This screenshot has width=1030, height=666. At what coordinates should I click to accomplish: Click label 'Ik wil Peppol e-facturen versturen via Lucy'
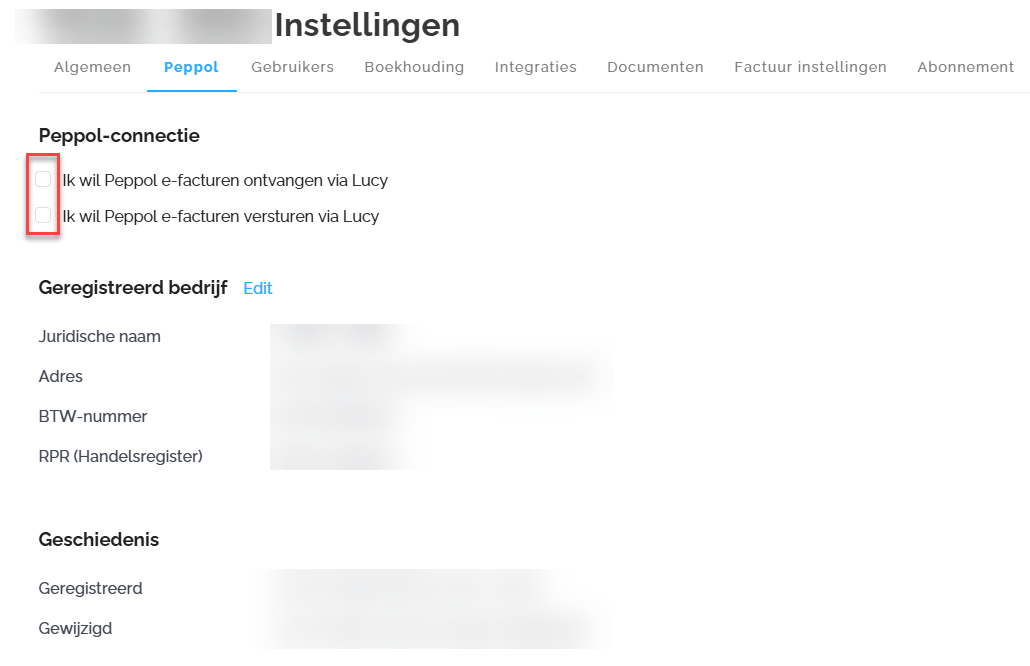(x=221, y=216)
